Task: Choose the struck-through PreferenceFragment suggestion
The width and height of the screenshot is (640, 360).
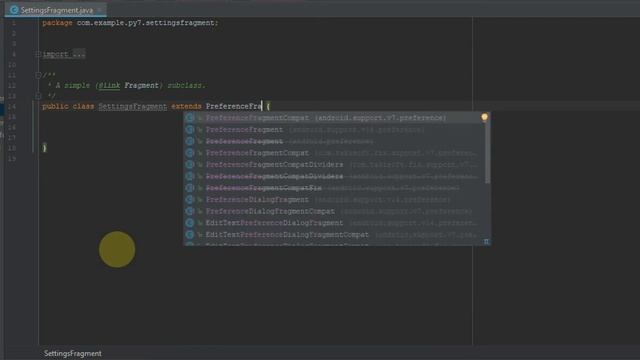Action: (334, 141)
